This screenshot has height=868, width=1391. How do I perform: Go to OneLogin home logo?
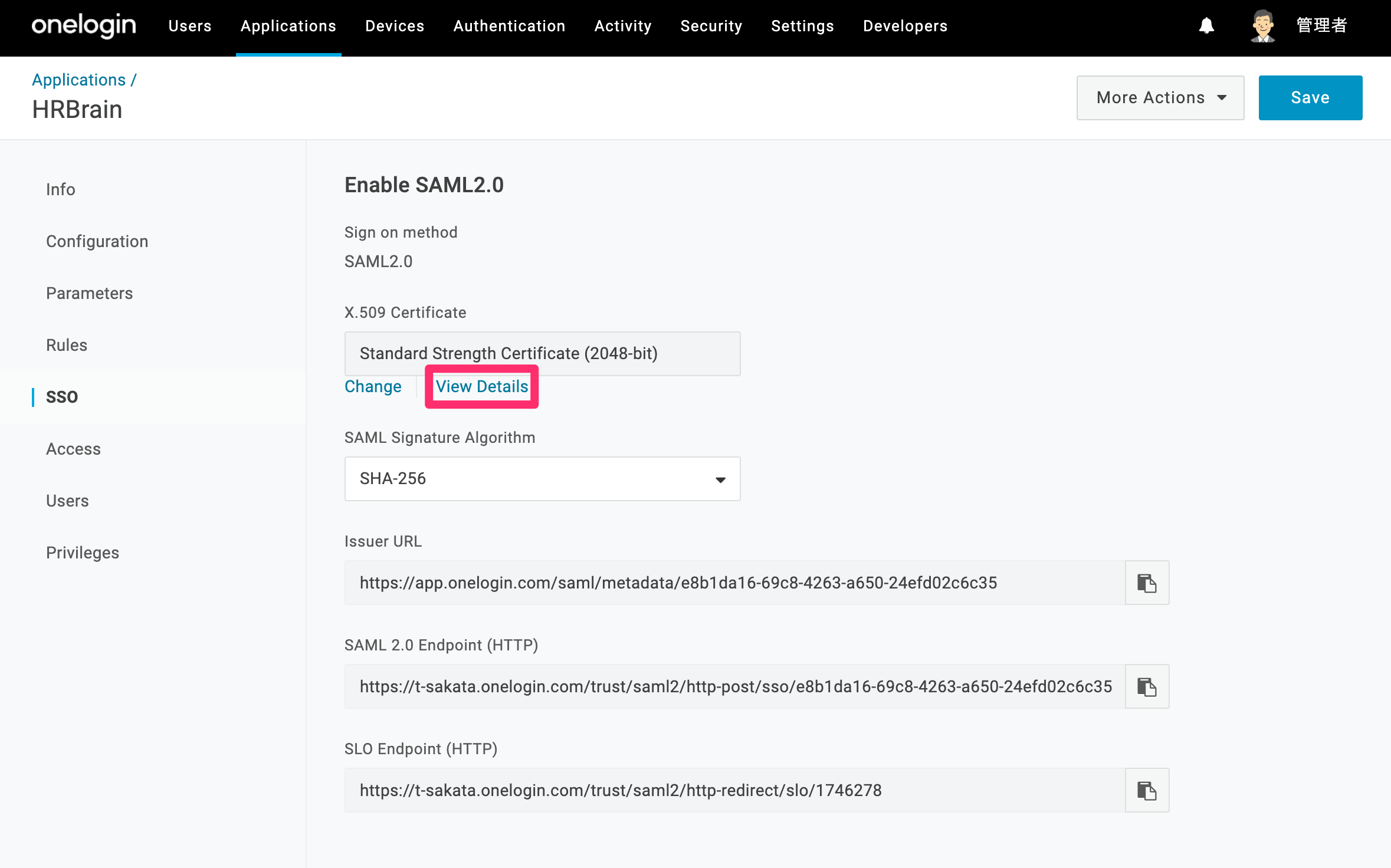click(84, 26)
